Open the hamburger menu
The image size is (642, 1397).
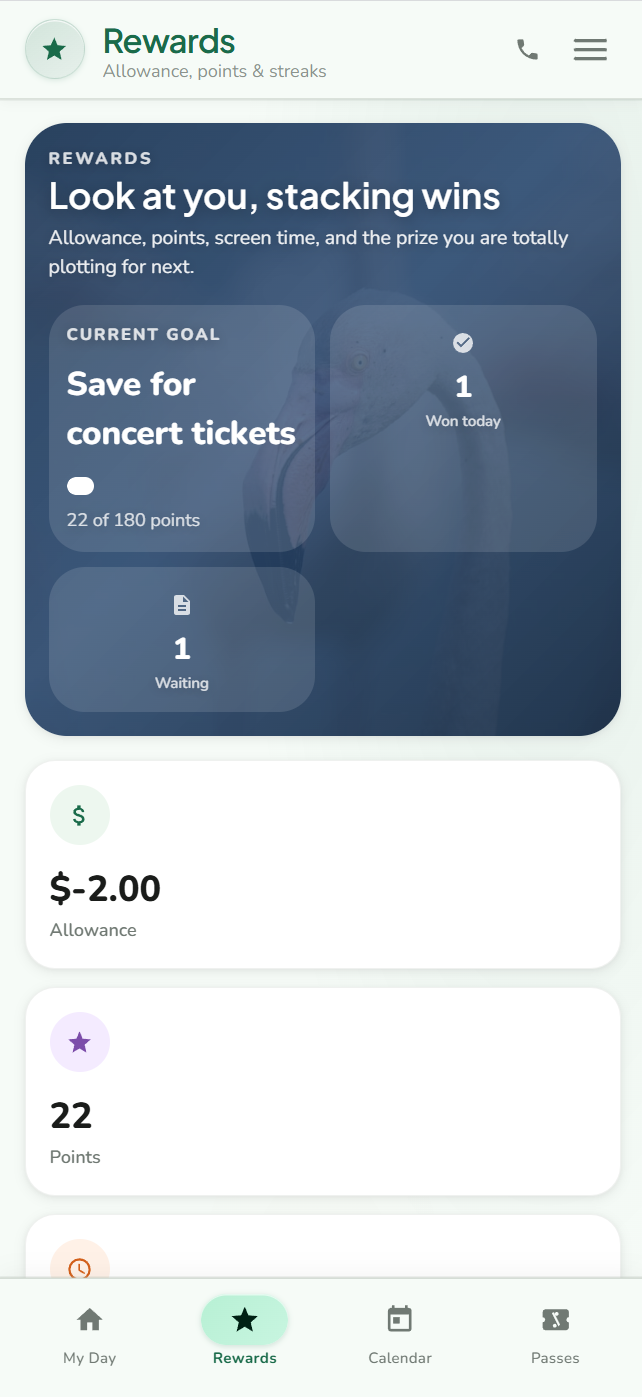point(590,49)
